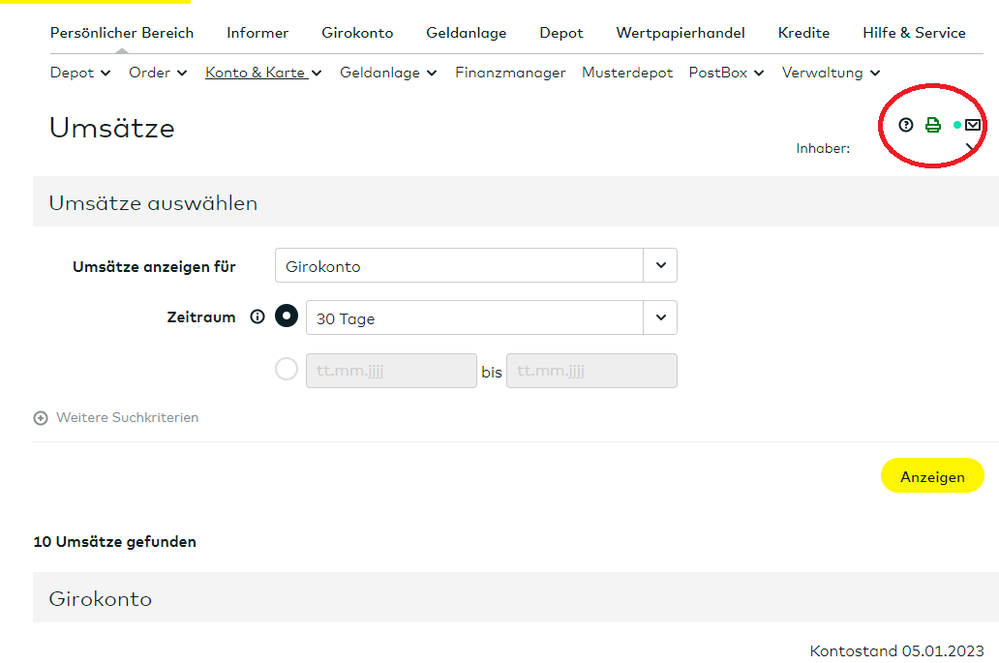Open the Musterdepot link
Image resolution: width=999 pixels, height=663 pixels.
click(x=627, y=72)
